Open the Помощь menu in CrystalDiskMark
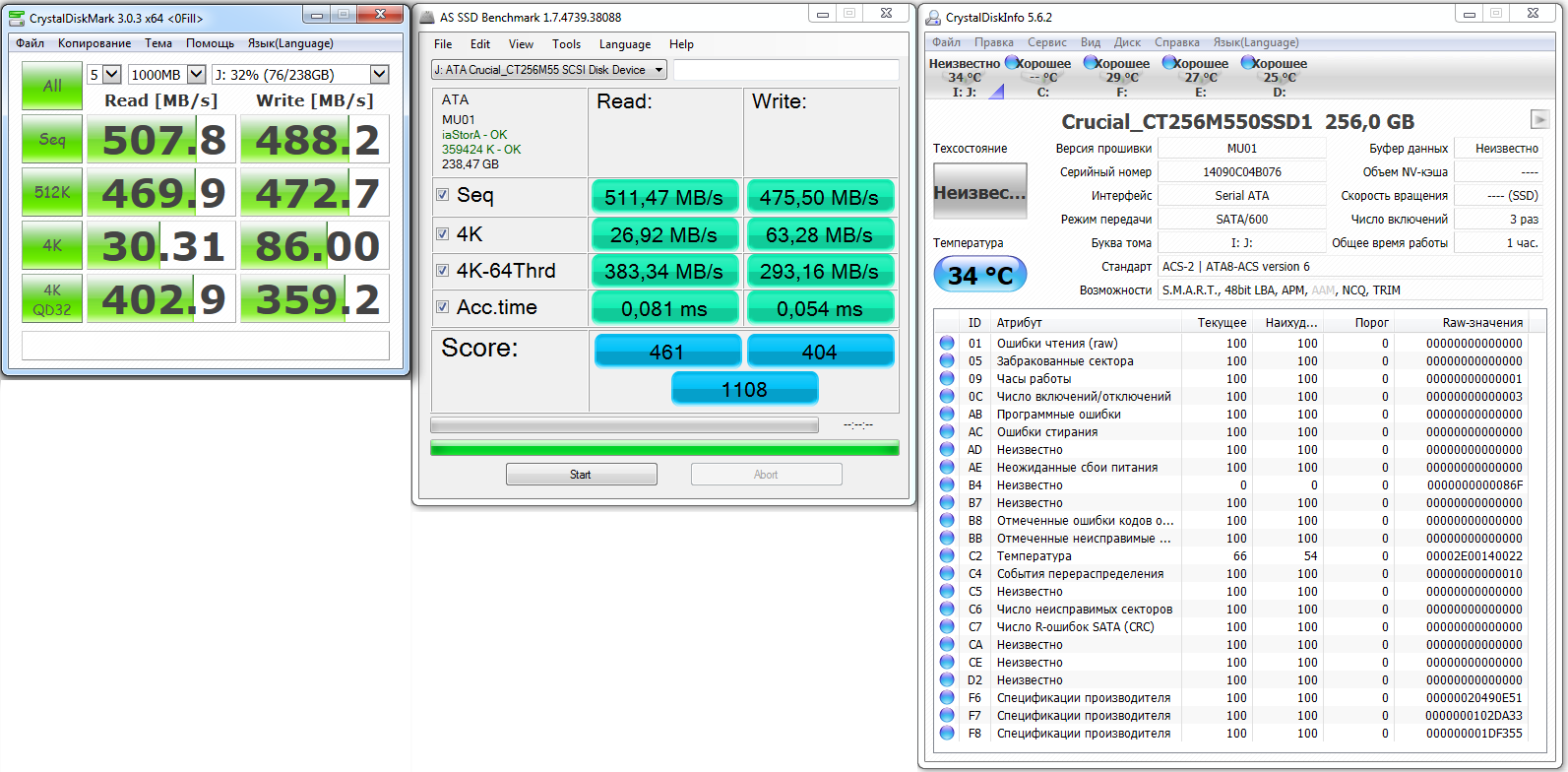 (x=211, y=43)
